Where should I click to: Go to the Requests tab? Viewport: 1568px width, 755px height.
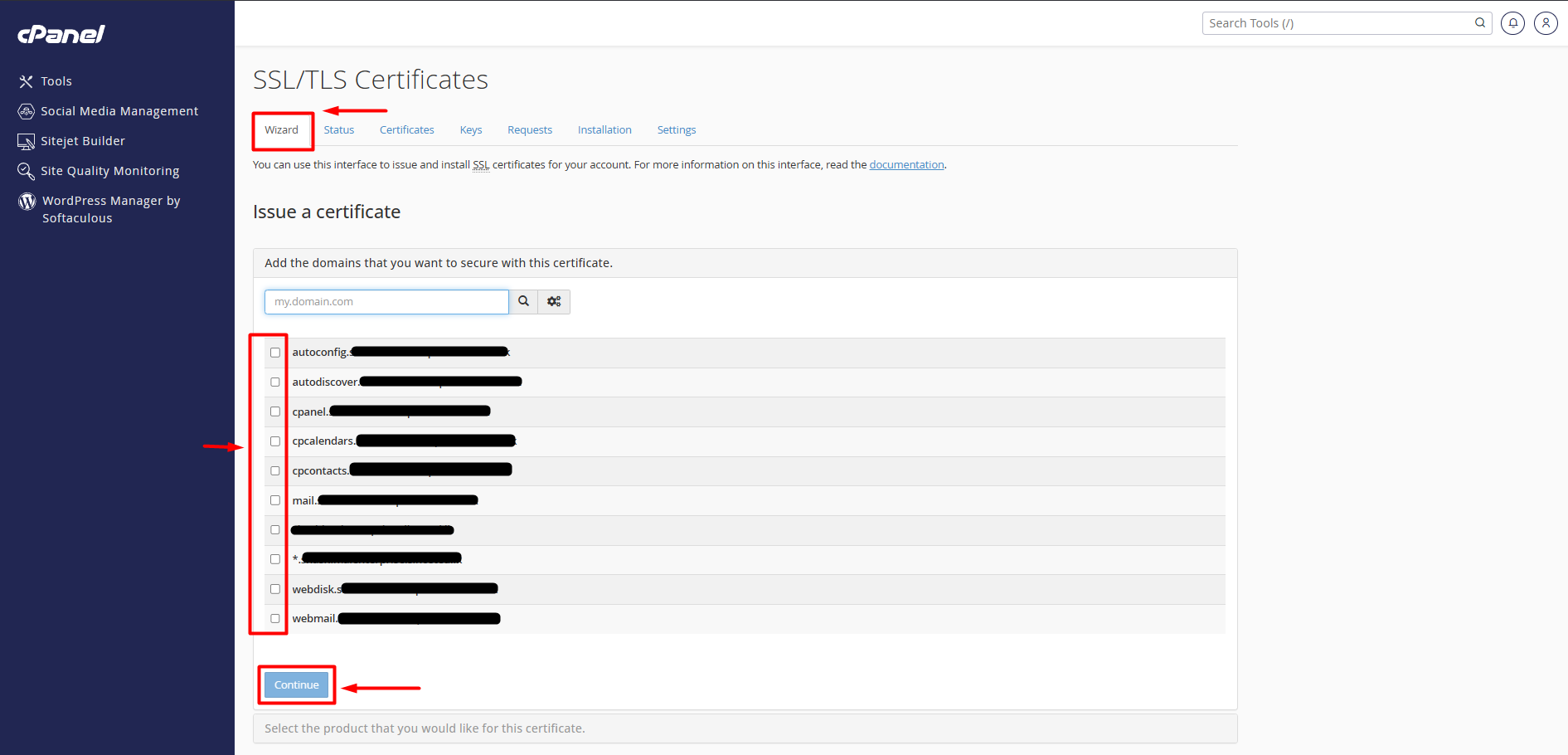530,130
